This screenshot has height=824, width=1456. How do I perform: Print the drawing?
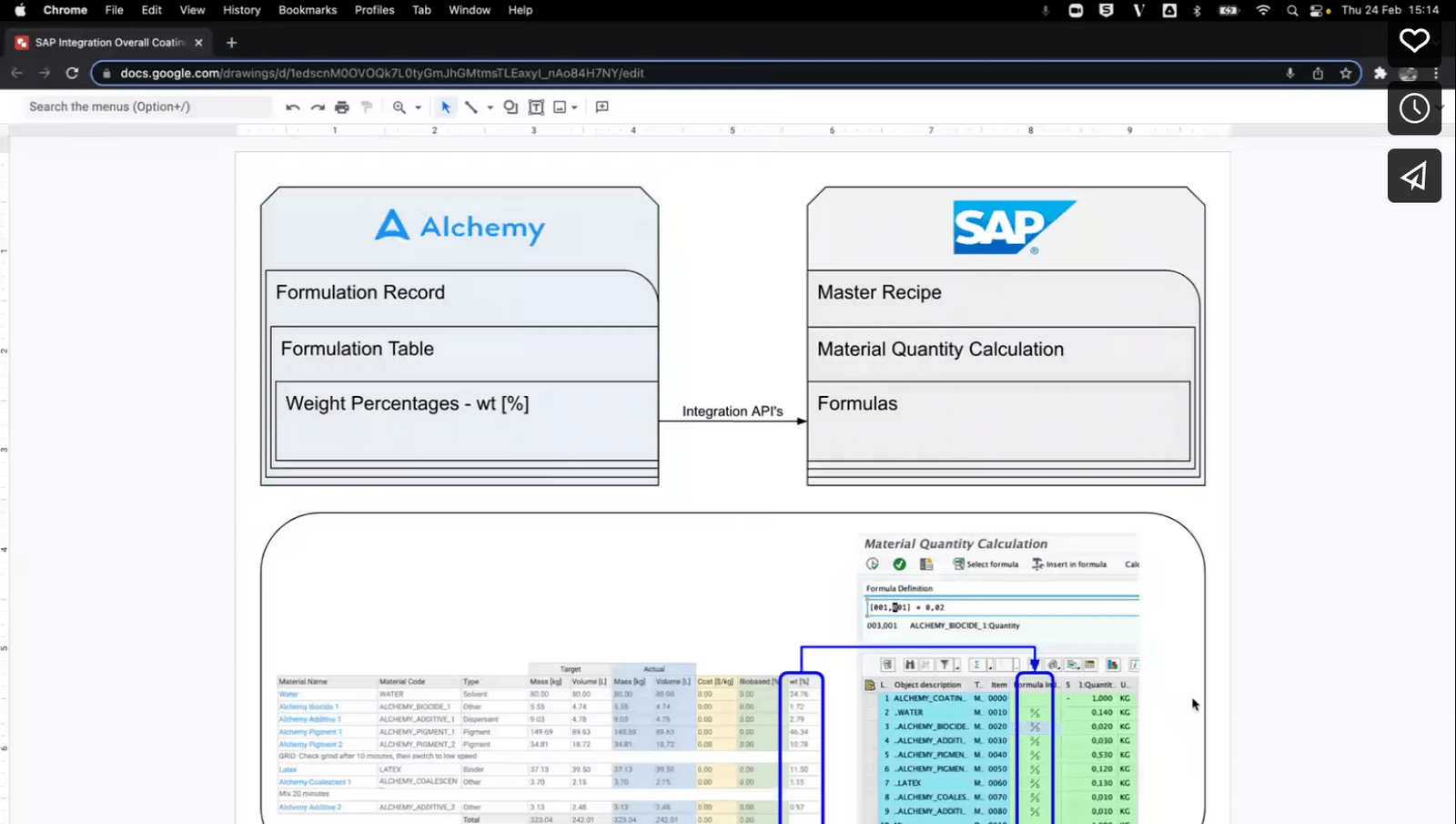pos(341,107)
